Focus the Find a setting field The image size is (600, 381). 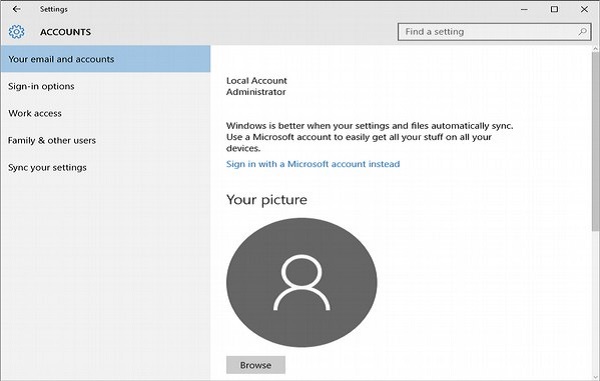point(494,32)
